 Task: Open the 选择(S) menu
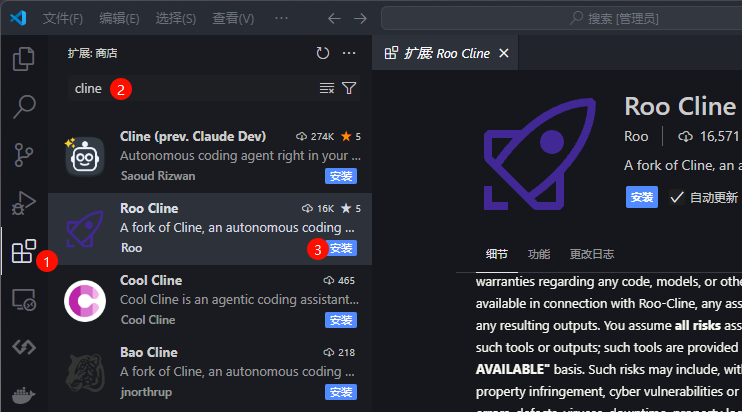[176, 18]
